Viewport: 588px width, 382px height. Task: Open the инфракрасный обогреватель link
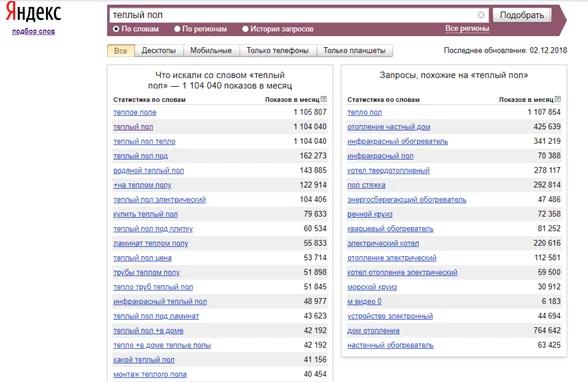(398, 141)
